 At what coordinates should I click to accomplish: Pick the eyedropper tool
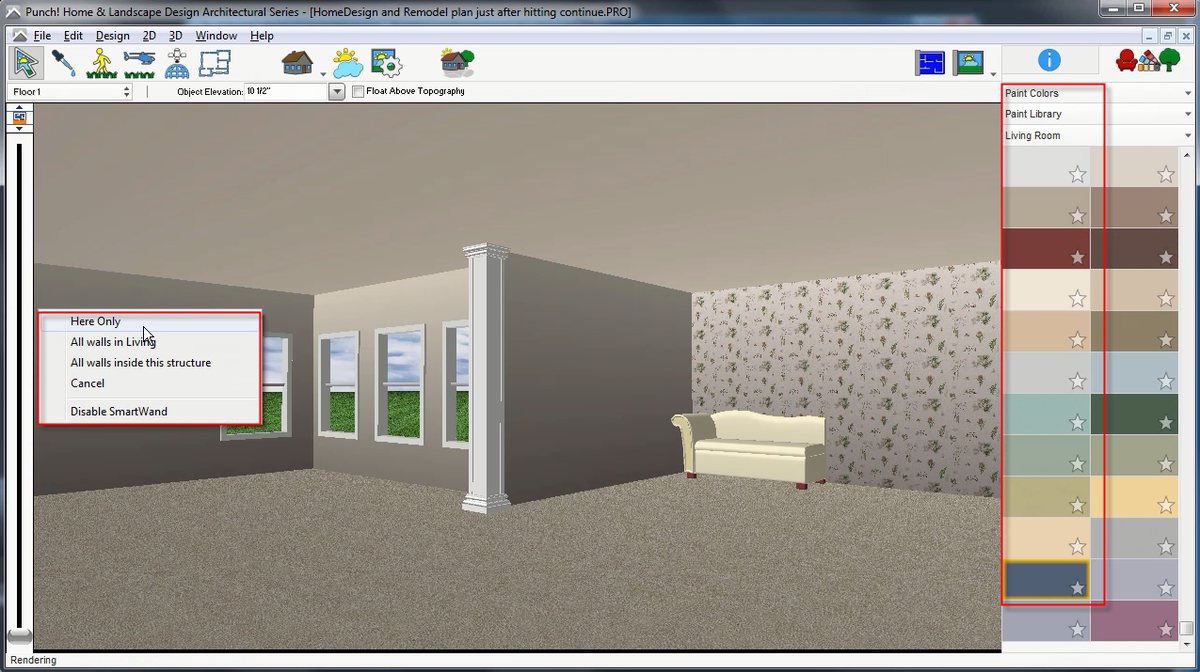[x=65, y=63]
